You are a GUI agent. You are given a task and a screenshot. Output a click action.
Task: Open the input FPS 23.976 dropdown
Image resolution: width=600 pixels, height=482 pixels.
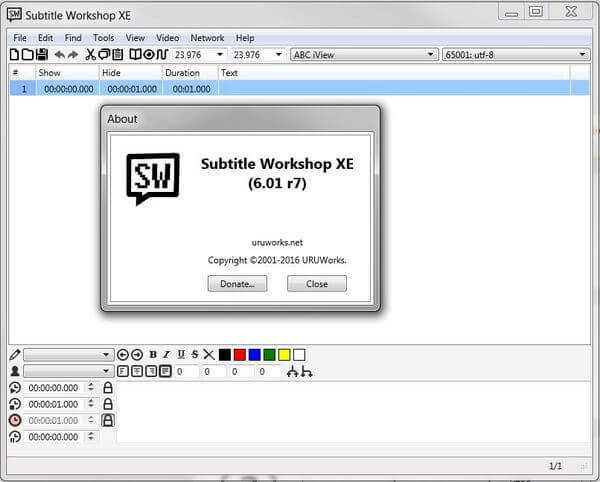pyautogui.click(x=220, y=55)
